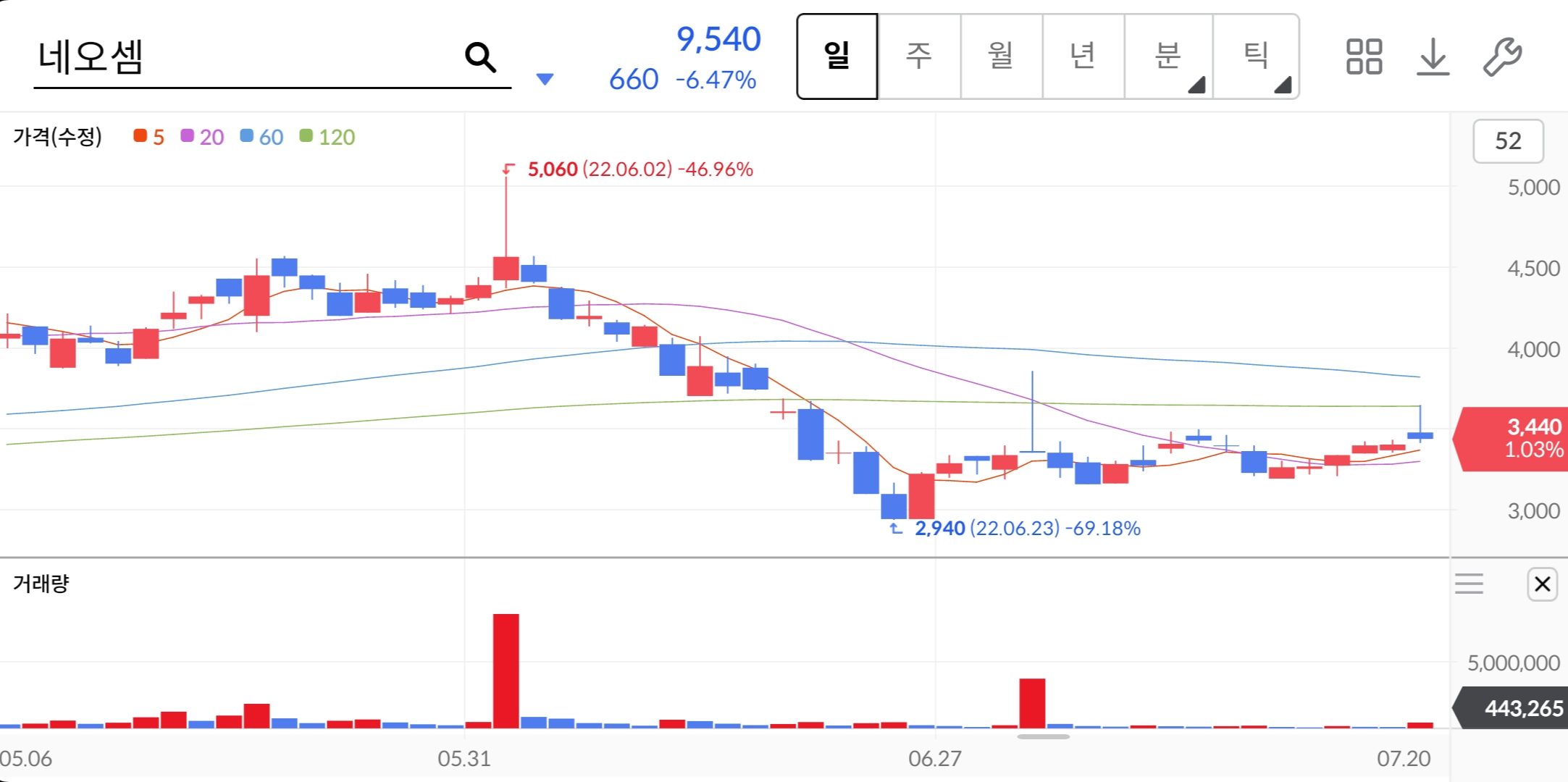Open the chart layout grid icon
Viewport: 1568px width, 782px height.
[1364, 56]
